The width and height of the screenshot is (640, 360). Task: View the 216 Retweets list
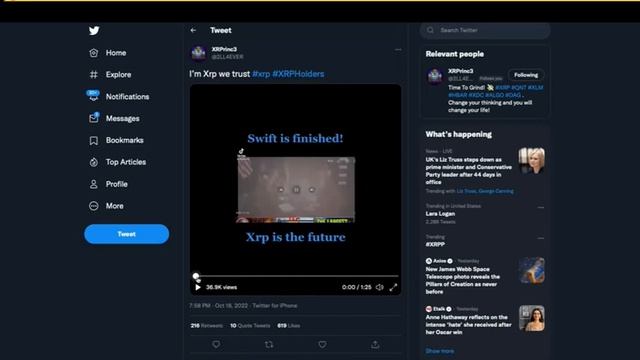pyautogui.click(x=207, y=326)
